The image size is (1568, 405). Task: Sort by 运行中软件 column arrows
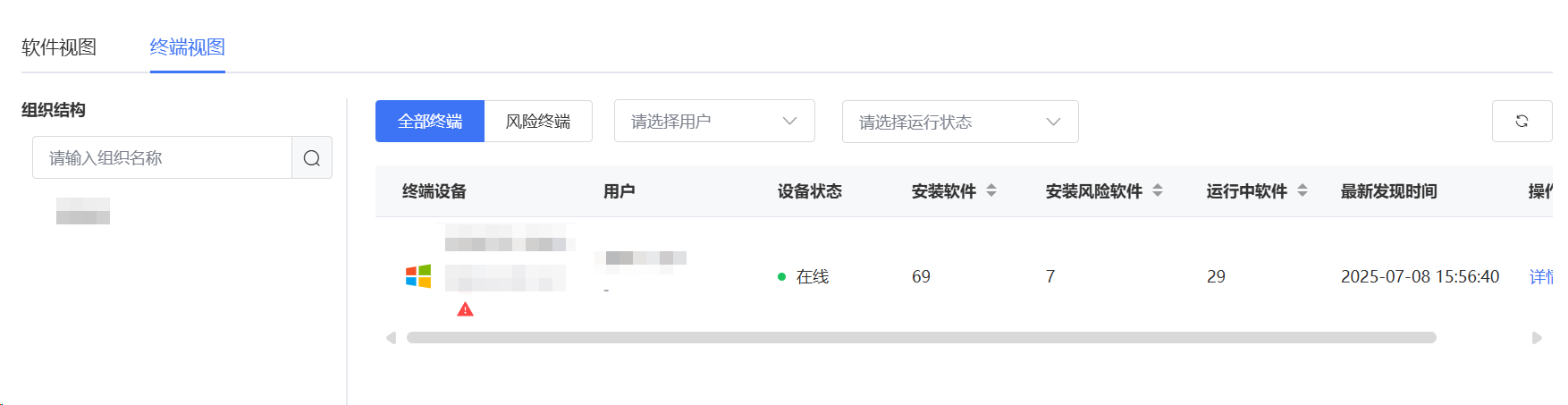click(1302, 190)
